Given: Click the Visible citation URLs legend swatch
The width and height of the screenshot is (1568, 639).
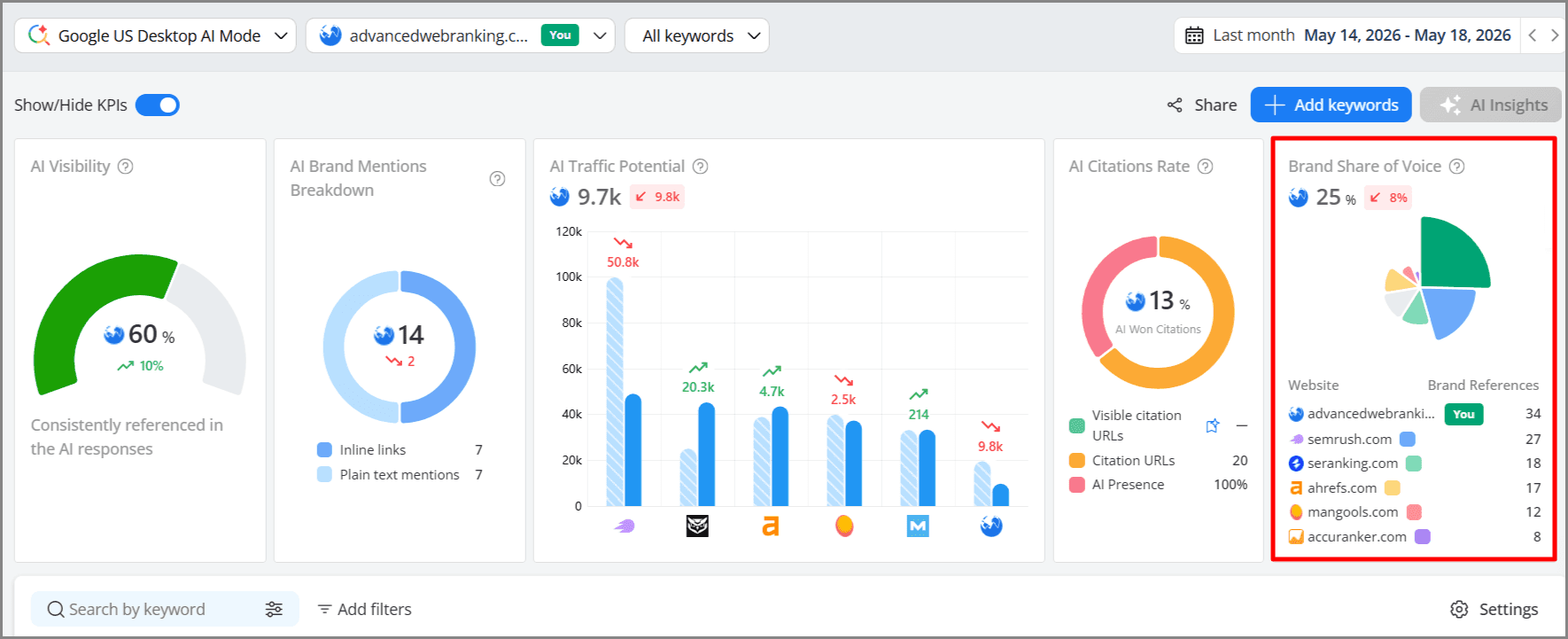Looking at the screenshot, I should pyautogui.click(x=1077, y=425).
